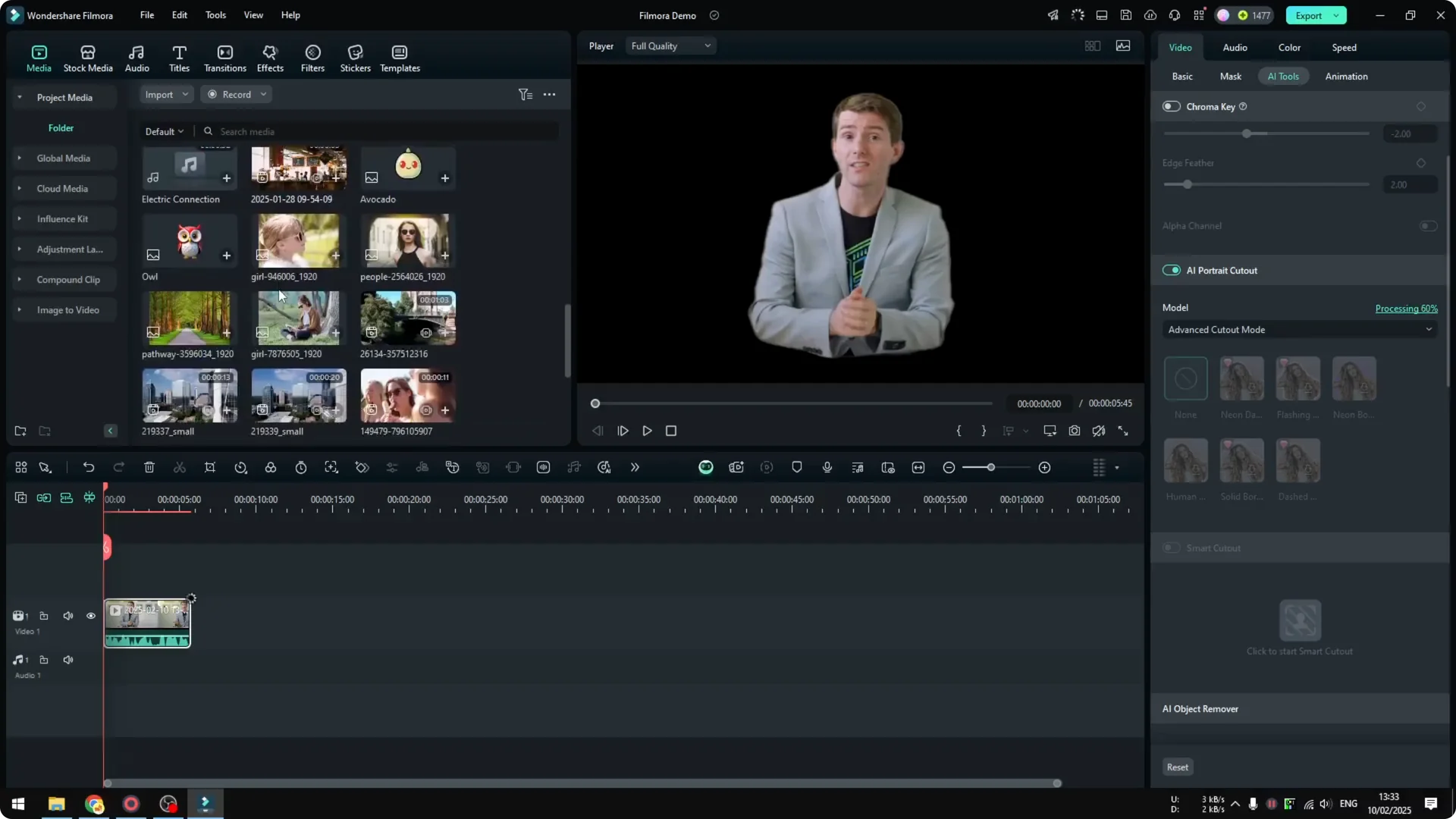
Task: Click the Split scissors tool in the timeline toolbar
Action: coord(180,467)
